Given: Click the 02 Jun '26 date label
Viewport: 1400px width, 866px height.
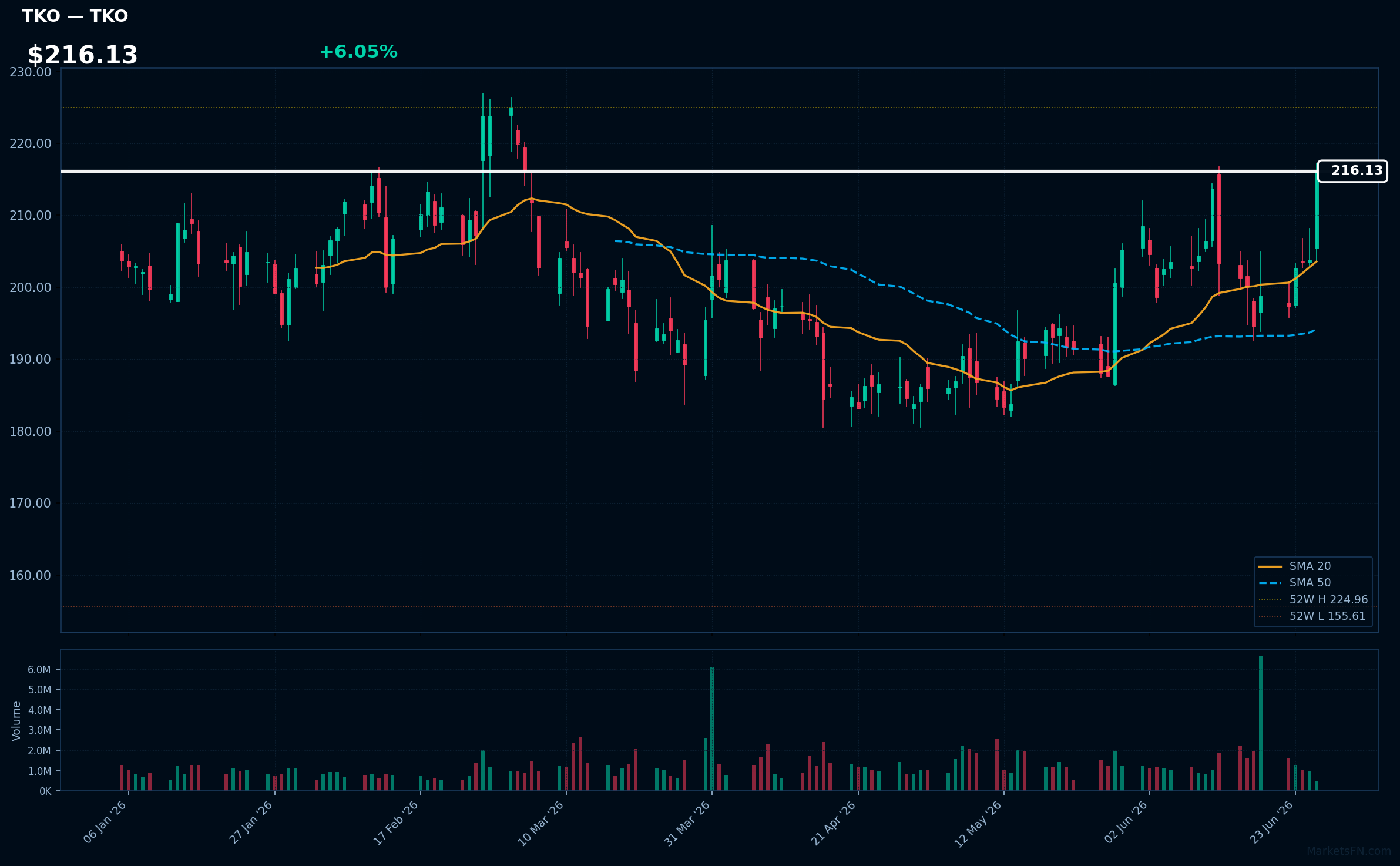Looking at the screenshot, I should click(1126, 822).
